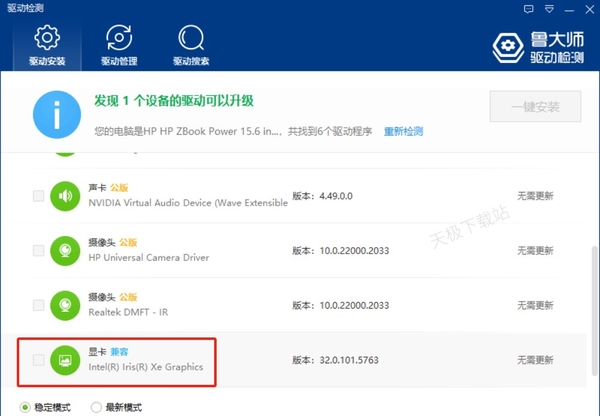Tick the NVIDIA Virtual Audio Device checkbox
This screenshot has height=416, width=600.
tap(39, 196)
